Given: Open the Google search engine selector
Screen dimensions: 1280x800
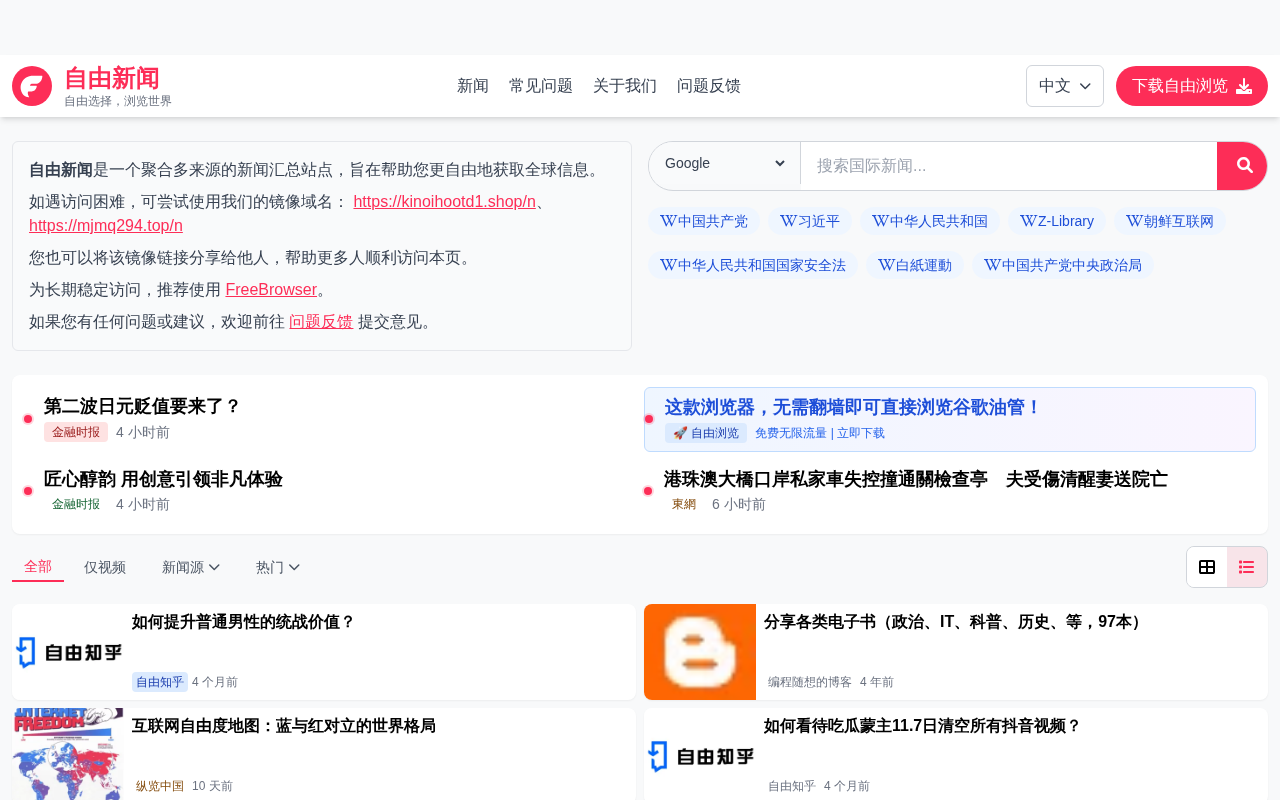Looking at the screenshot, I should coord(725,164).
